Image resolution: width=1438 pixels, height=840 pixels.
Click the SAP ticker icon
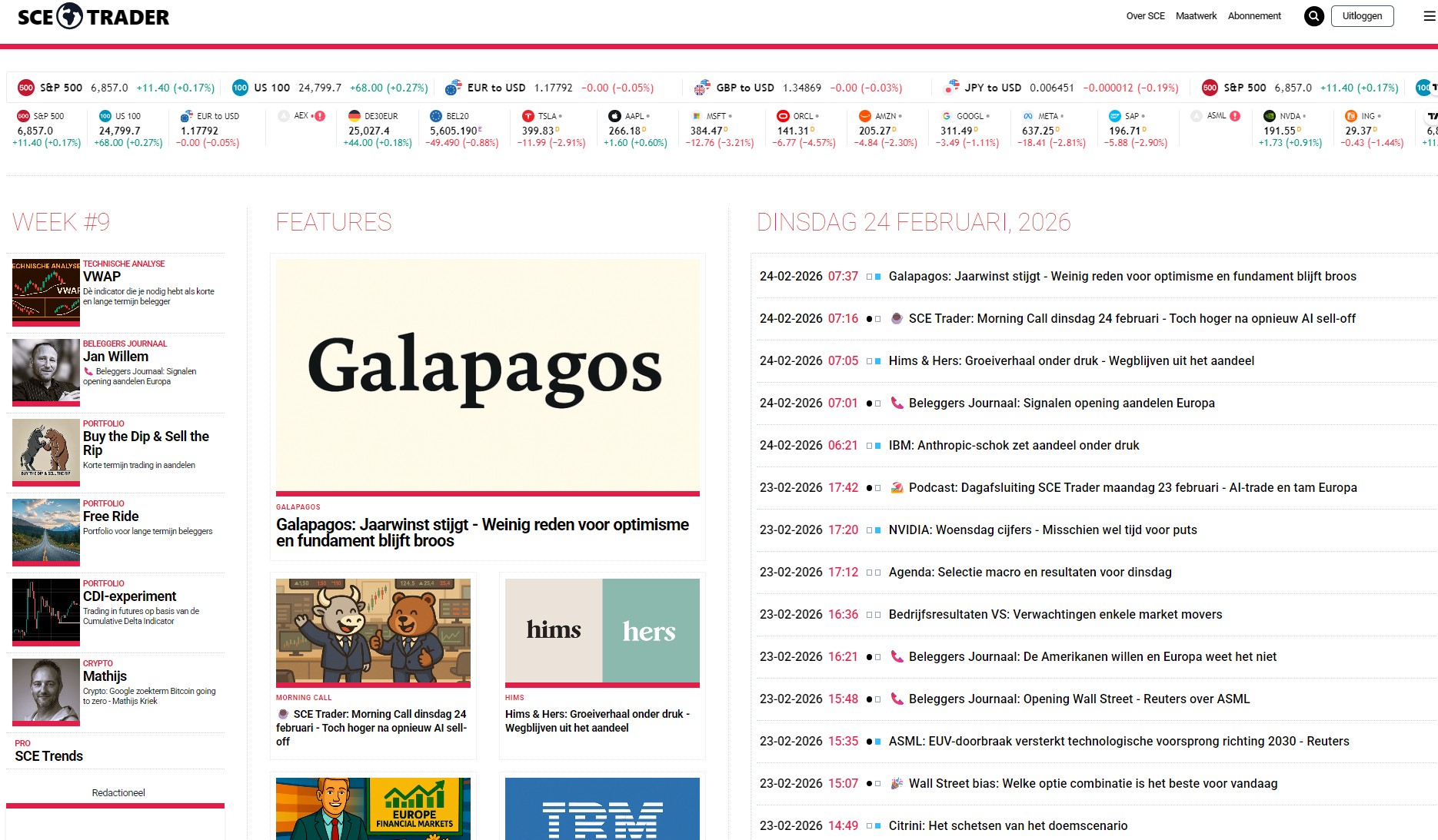[1115, 116]
